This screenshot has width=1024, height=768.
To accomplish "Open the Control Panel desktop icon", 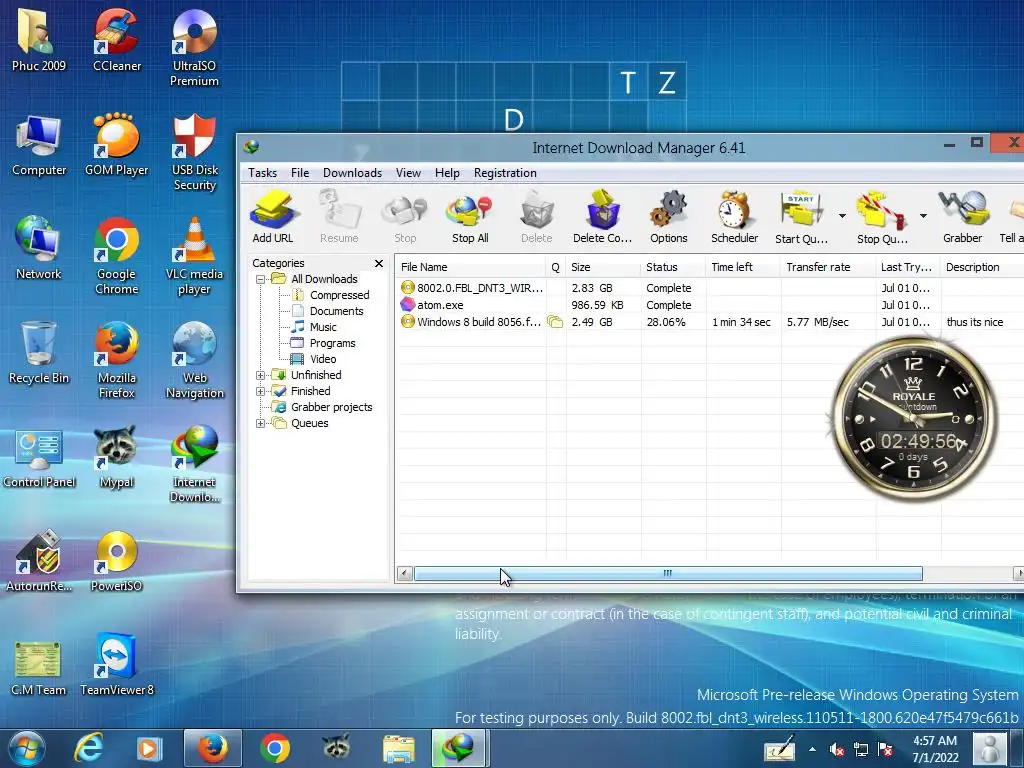I will point(39,456).
